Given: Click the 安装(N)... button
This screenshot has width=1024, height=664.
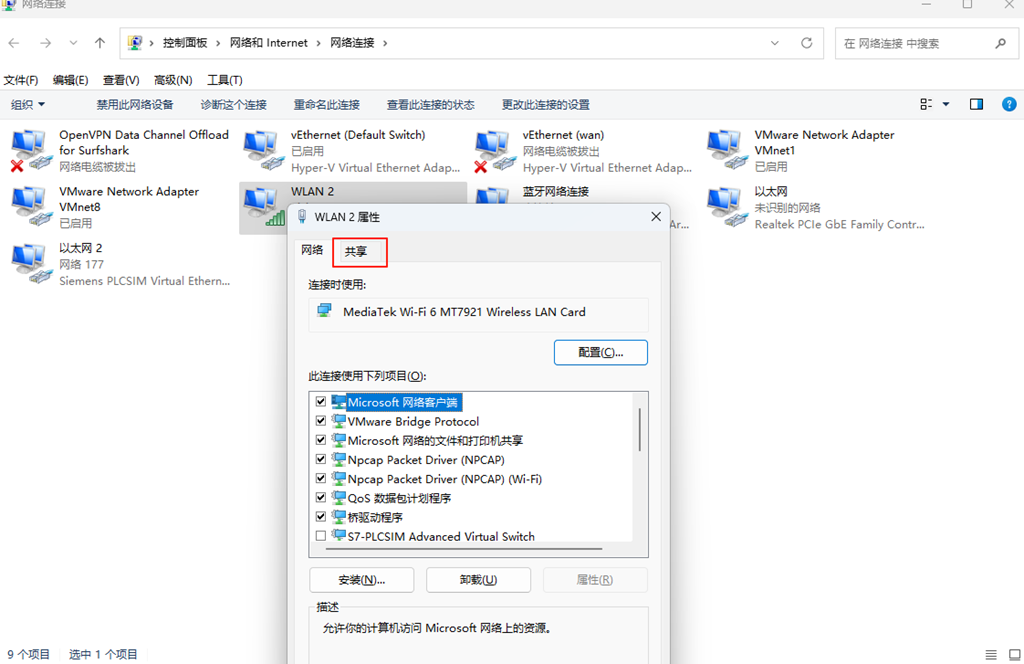Looking at the screenshot, I should [361, 580].
